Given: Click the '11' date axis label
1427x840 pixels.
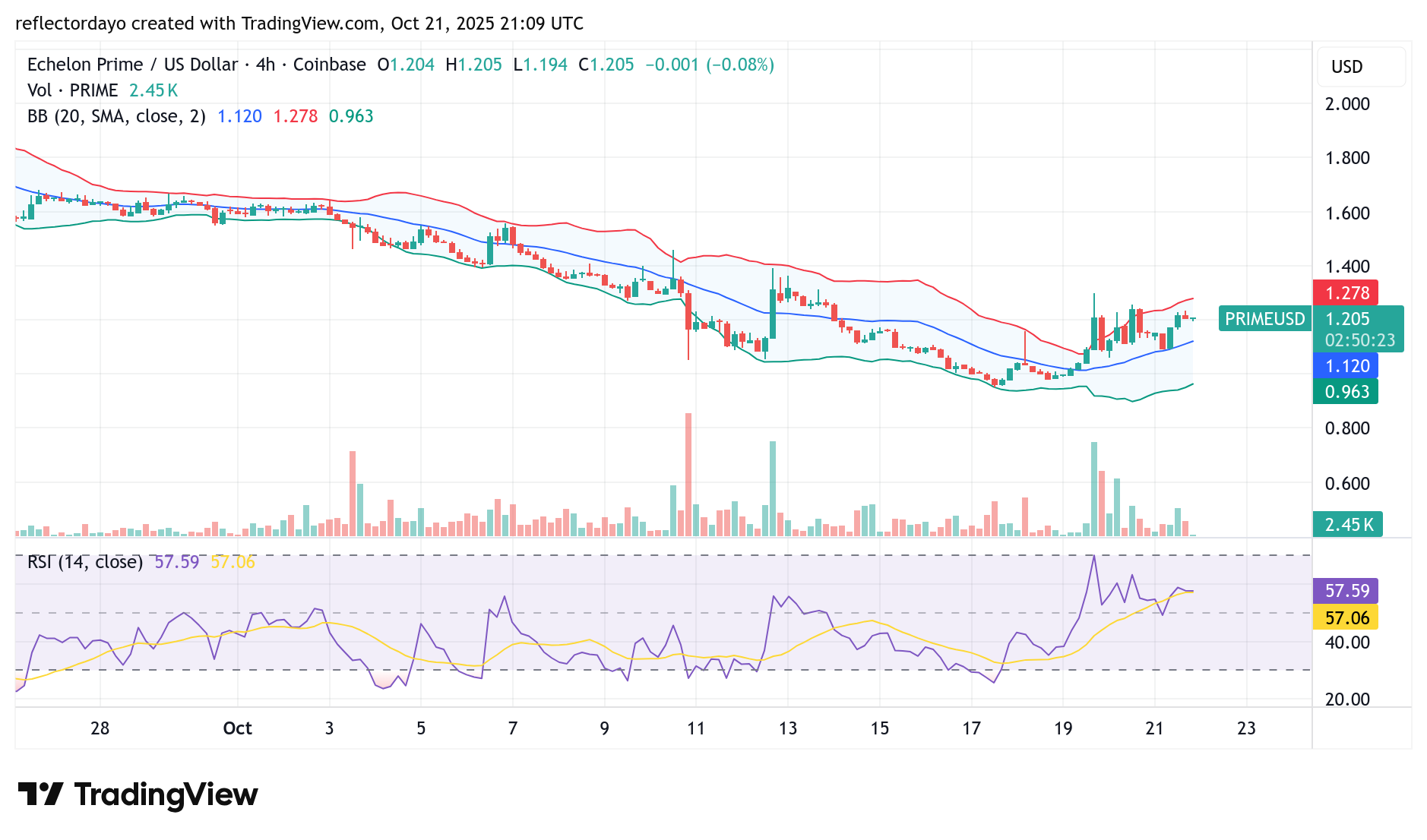Looking at the screenshot, I should click(695, 728).
